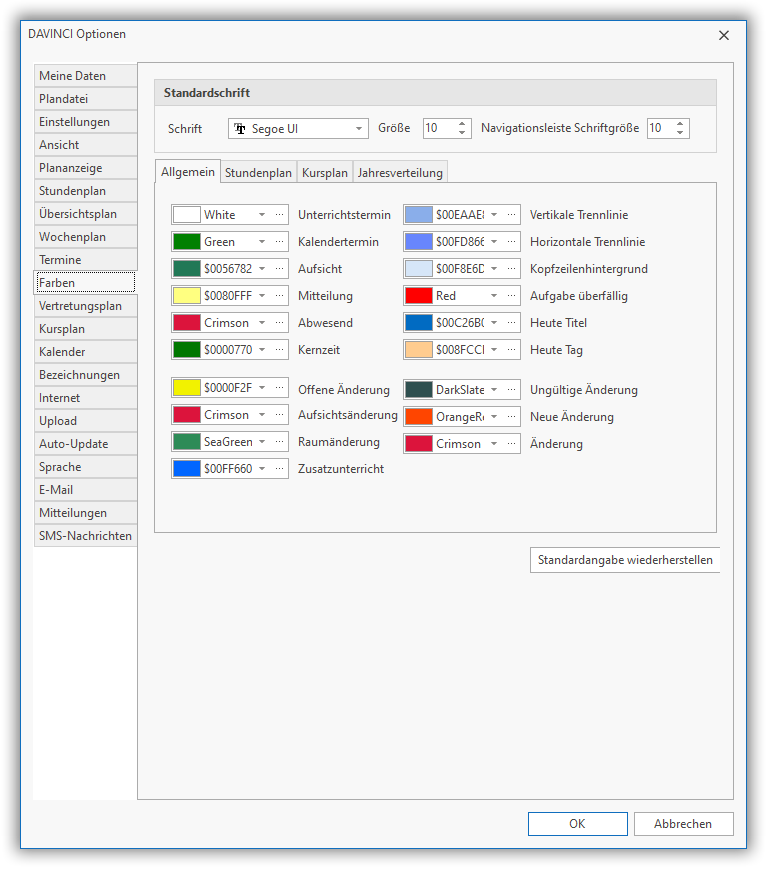
Task: Click the ellipsis button for Raumänderung color
Action: click(279, 442)
